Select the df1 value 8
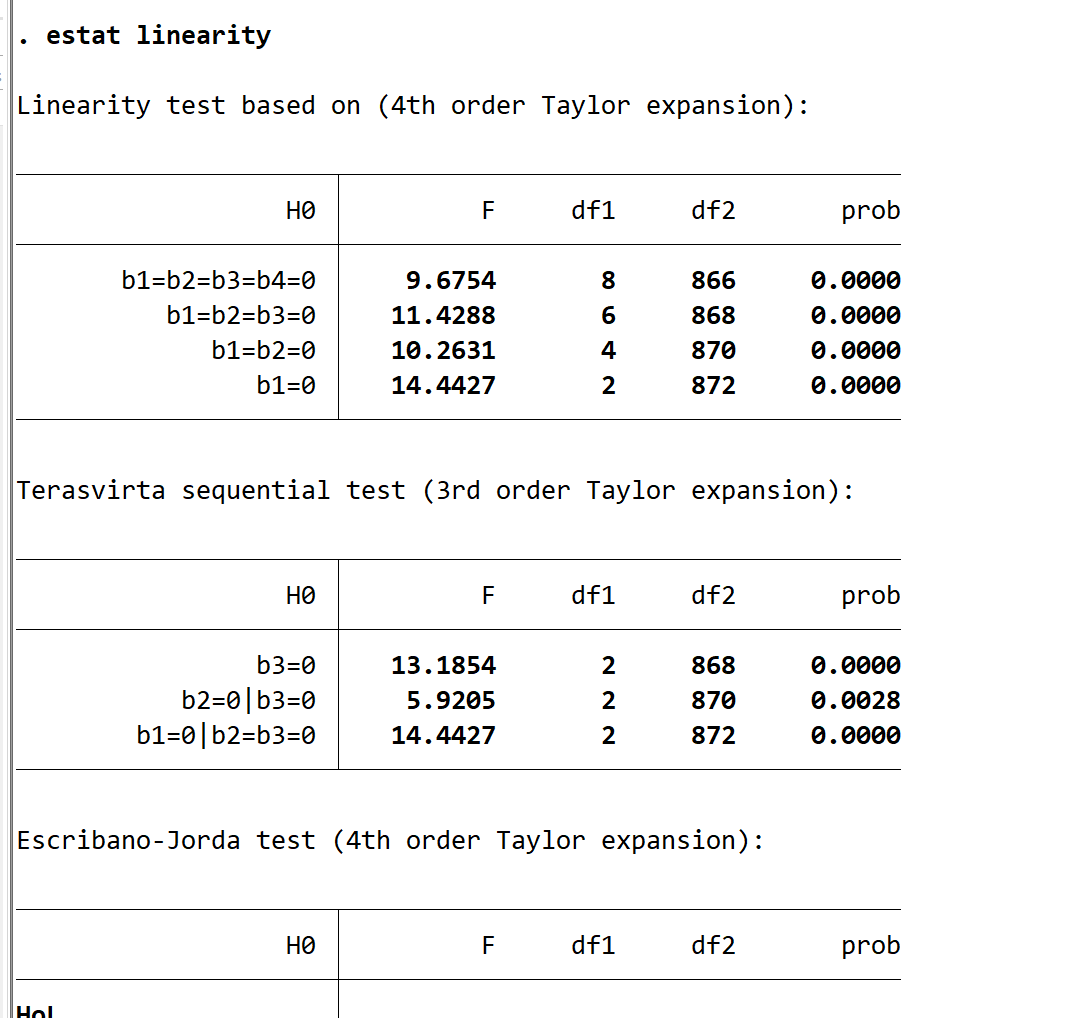The width and height of the screenshot is (1089, 1018). [608, 281]
